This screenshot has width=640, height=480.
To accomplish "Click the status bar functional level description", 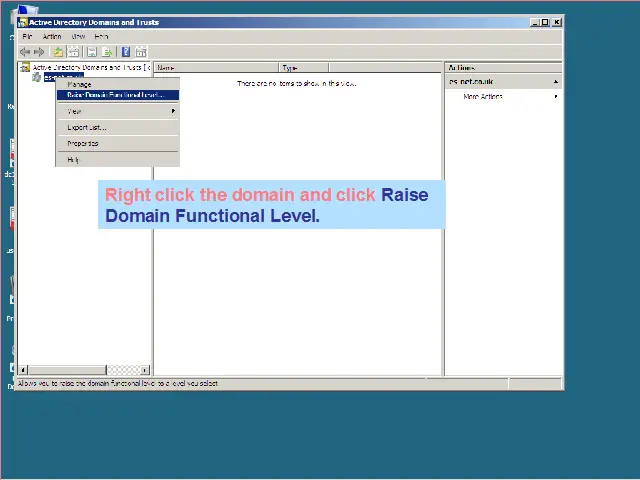I will [x=118, y=383].
